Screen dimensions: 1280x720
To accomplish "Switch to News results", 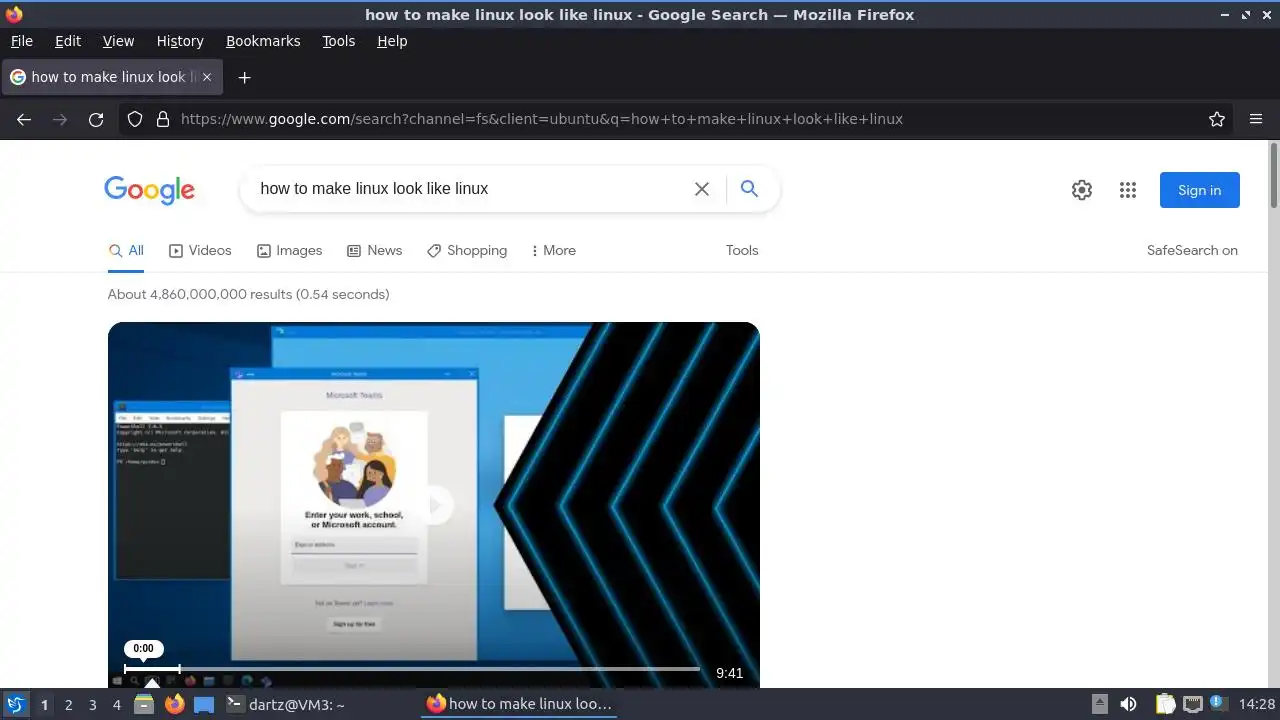I will click(374, 251).
